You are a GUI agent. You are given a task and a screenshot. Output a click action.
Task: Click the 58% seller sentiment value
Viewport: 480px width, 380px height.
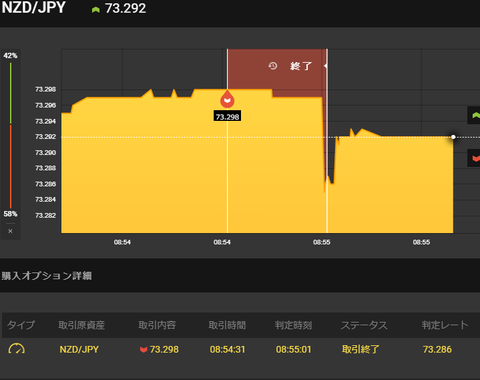(10, 214)
